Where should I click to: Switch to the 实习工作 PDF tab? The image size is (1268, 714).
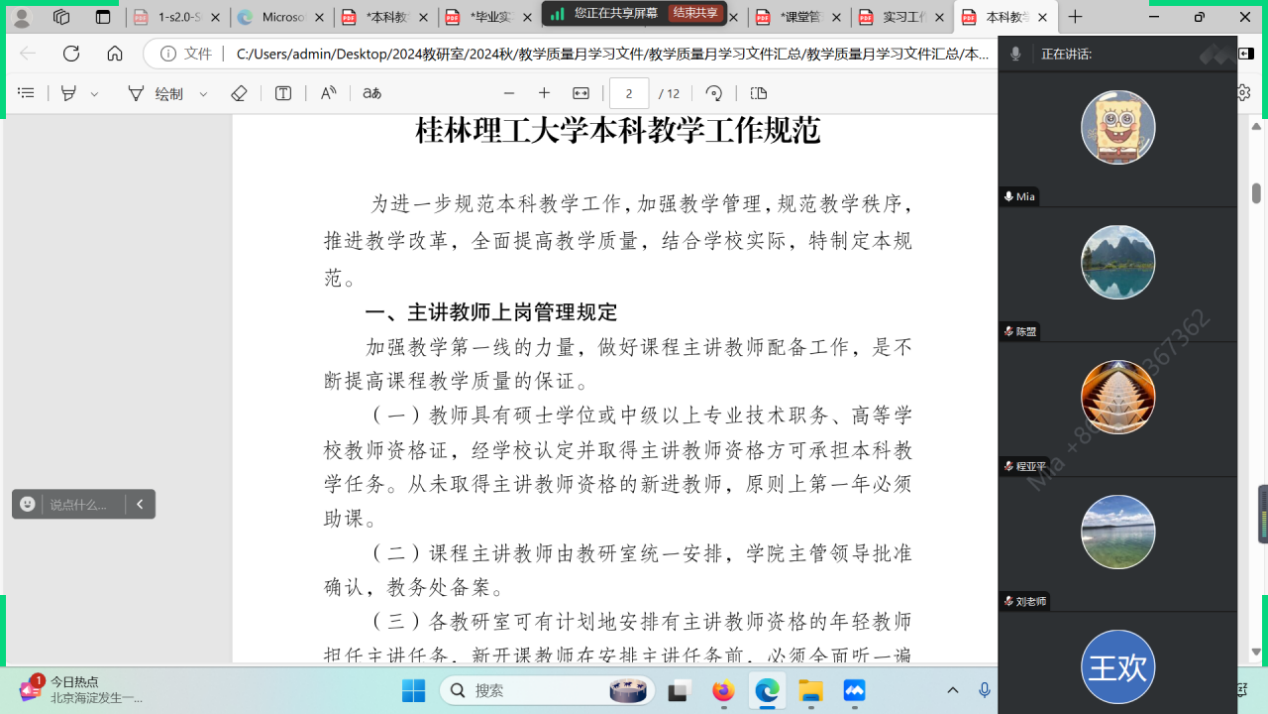click(898, 17)
